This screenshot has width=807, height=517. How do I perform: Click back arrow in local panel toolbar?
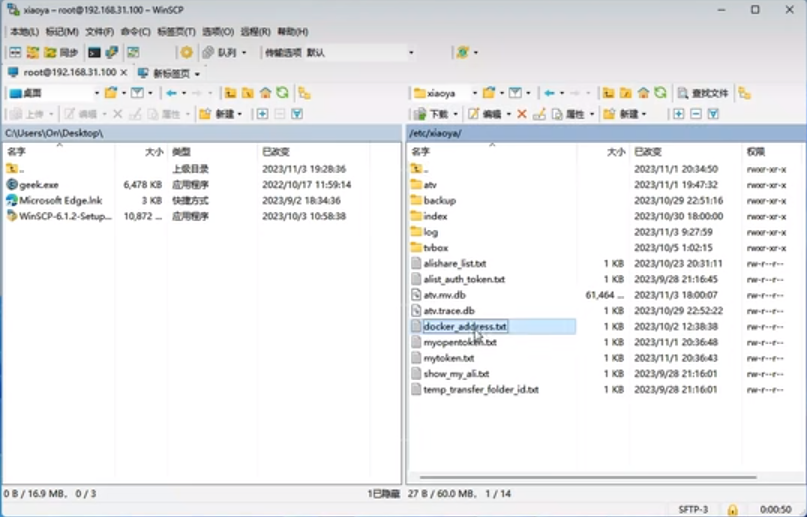[171, 93]
